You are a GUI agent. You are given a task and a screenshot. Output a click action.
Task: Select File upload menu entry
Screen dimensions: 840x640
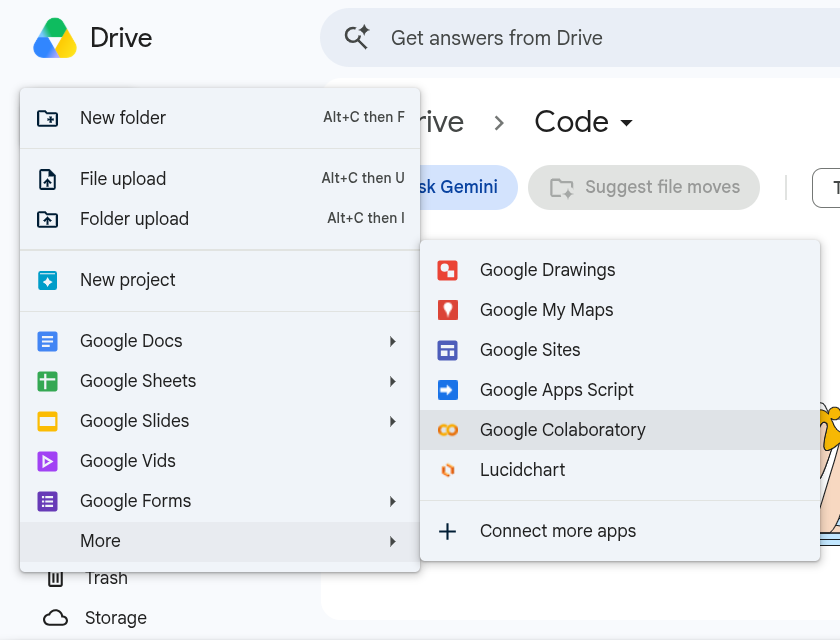[x=220, y=179]
